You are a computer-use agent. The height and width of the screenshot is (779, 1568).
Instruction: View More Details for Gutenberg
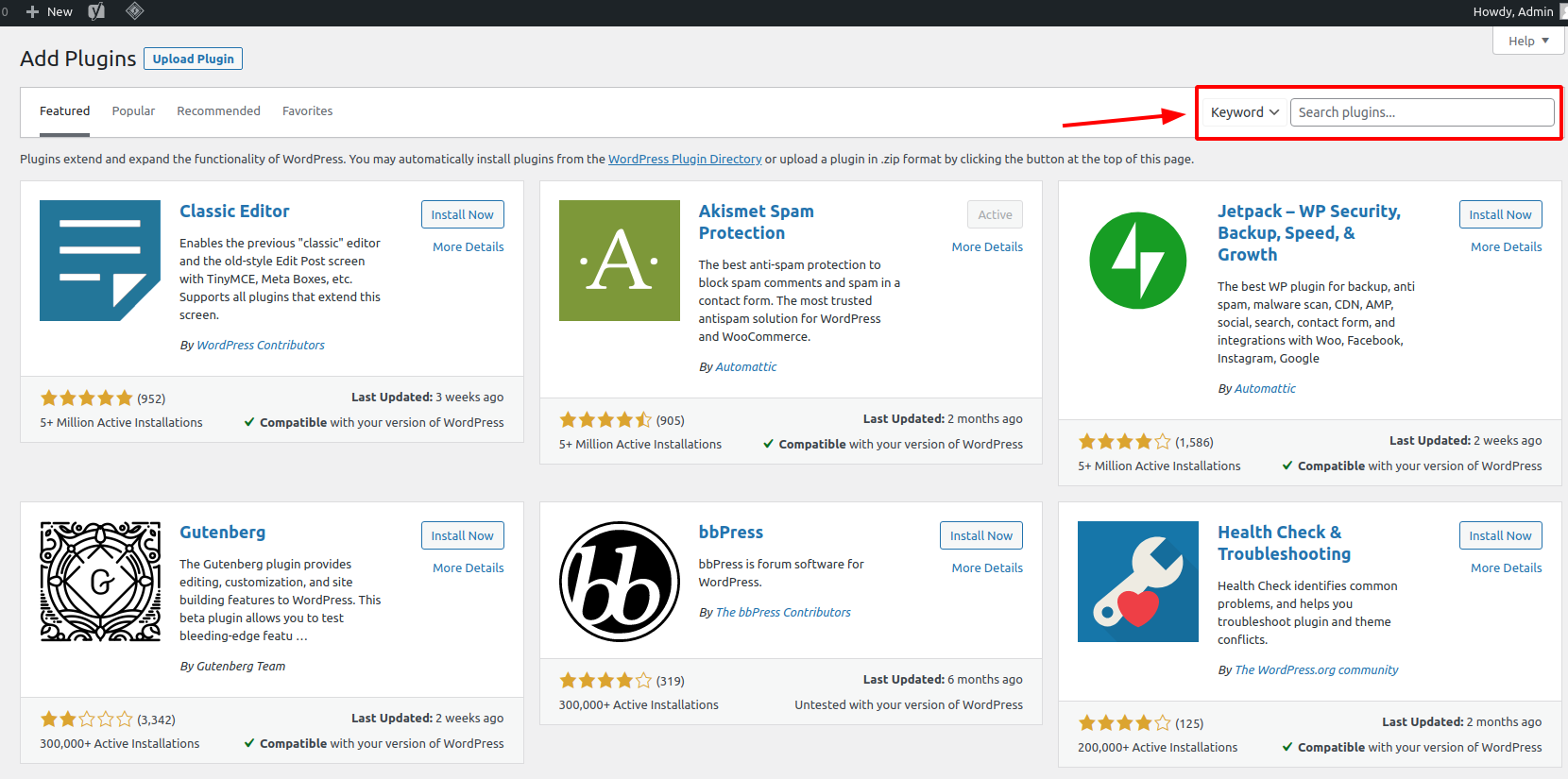click(469, 567)
